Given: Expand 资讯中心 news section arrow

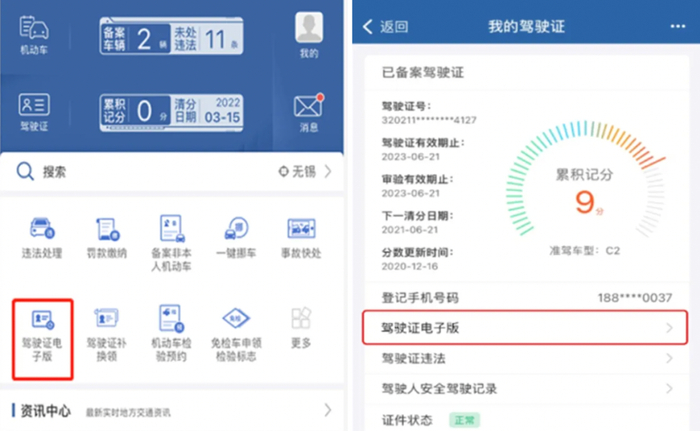Looking at the screenshot, I should click(328, 410).
